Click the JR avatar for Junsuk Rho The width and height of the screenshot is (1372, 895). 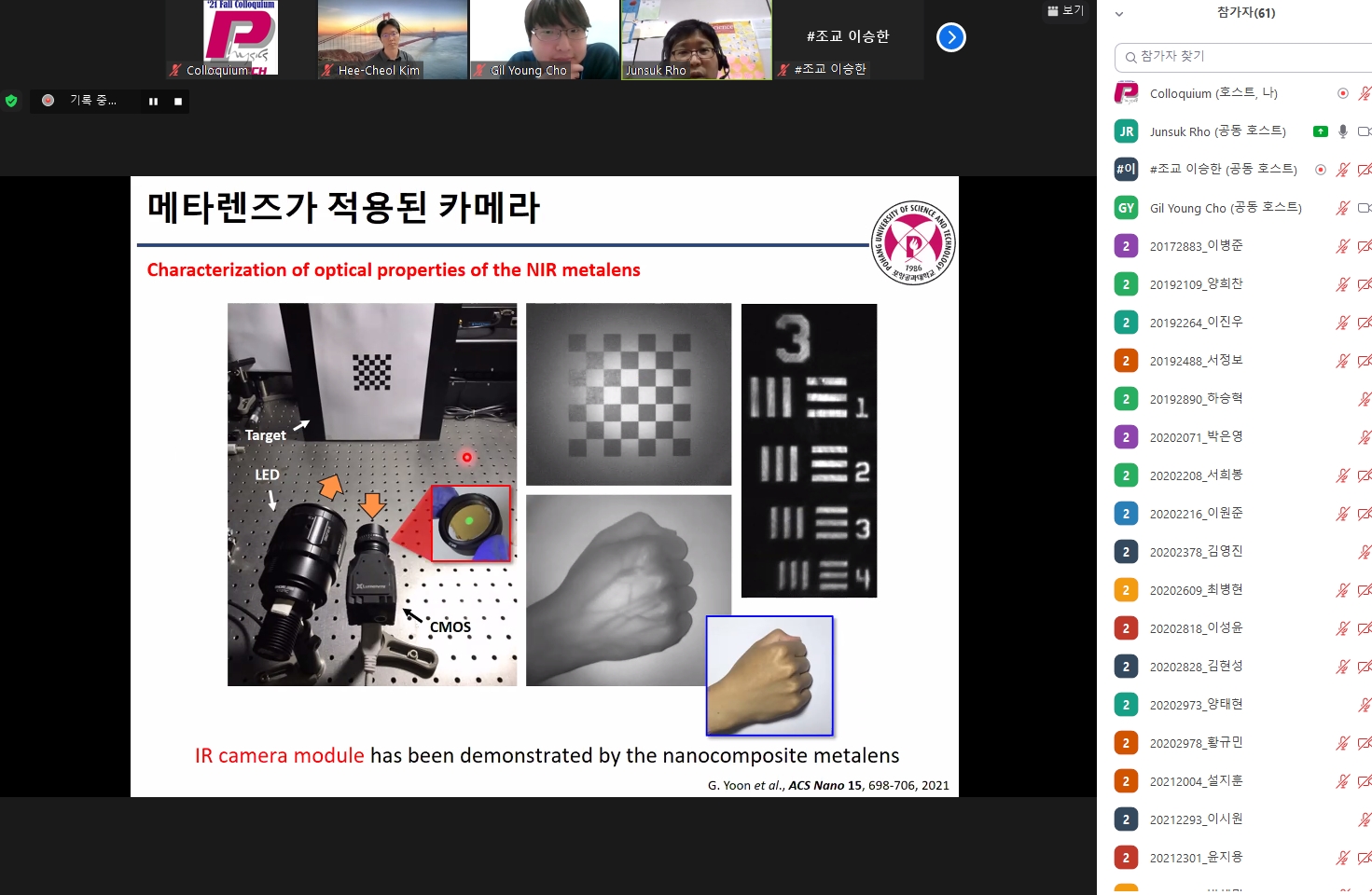tap(1126, 131)
